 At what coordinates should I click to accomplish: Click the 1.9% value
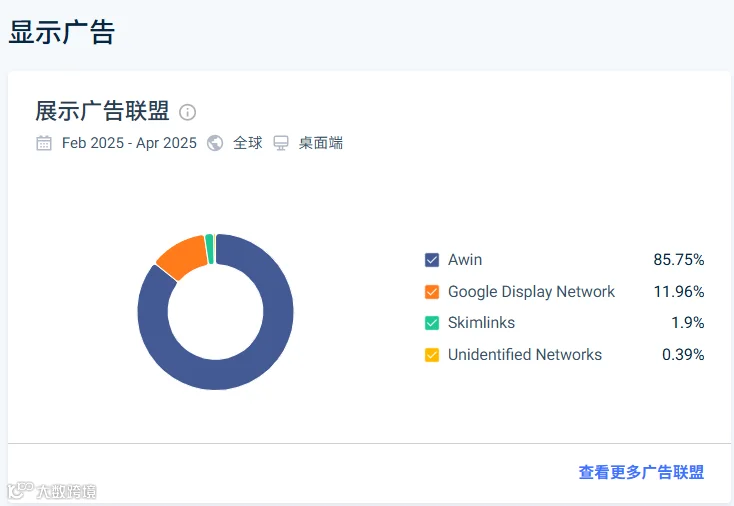[x=688, y=323]
